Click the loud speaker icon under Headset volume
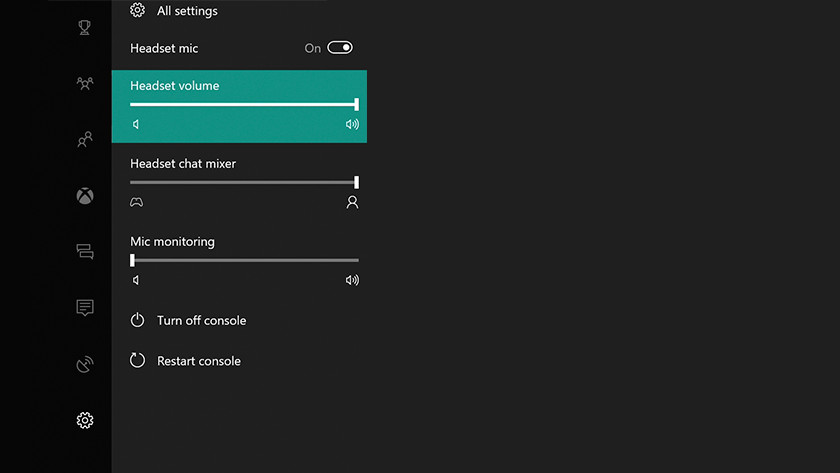 click(352, 125)
